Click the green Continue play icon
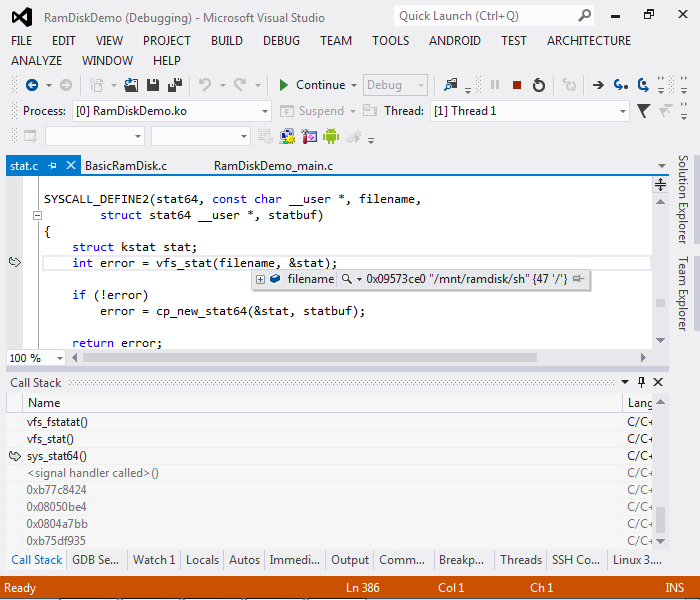700x600 pixels. click(x=283, y=85)
